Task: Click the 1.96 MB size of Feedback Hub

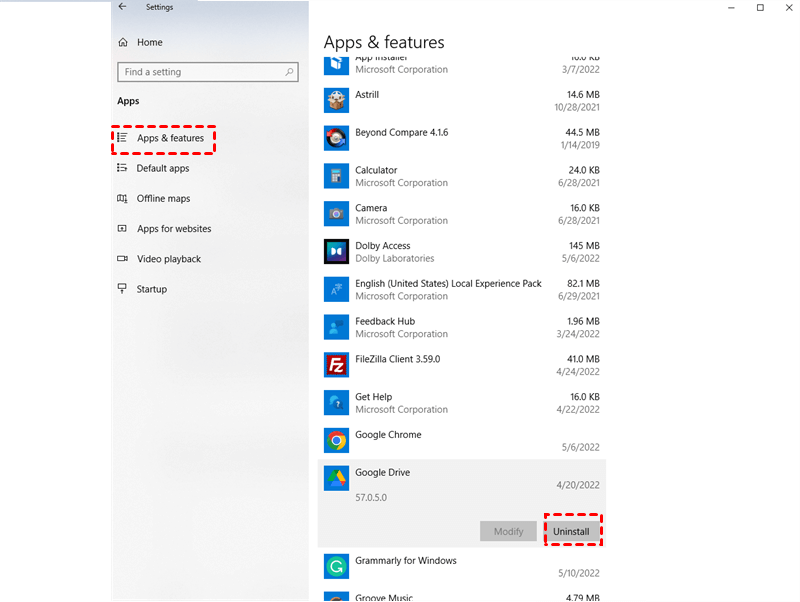Action: pos(583,321)
